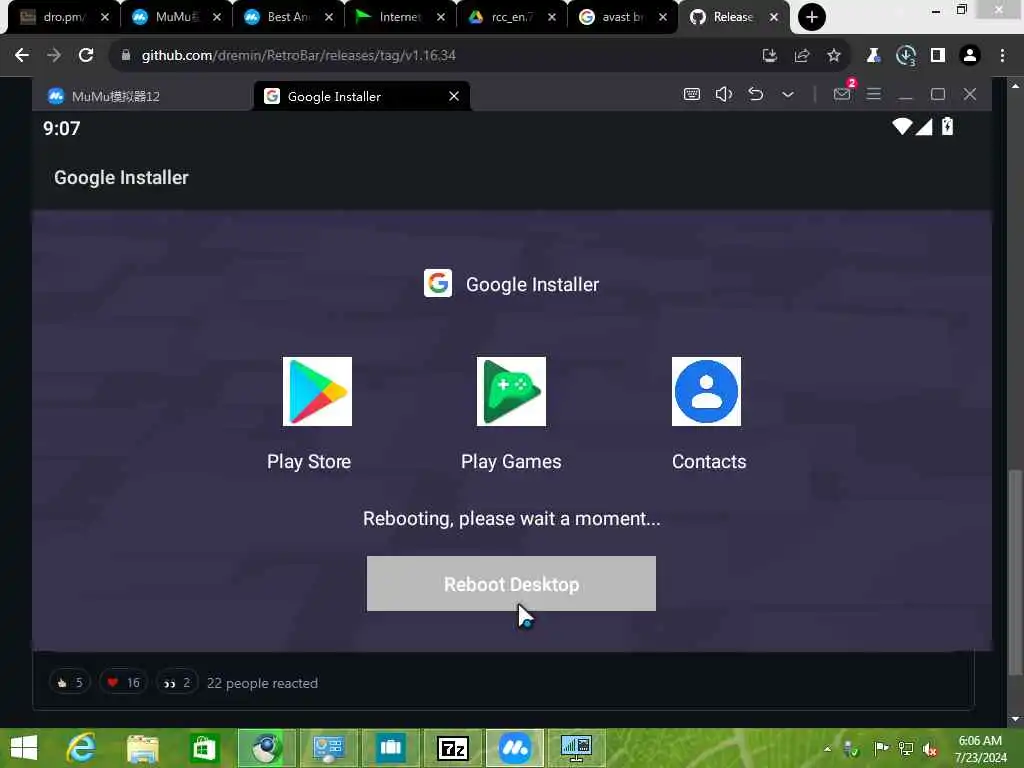Toggle the browser side panel icon

tap(938, 55)
